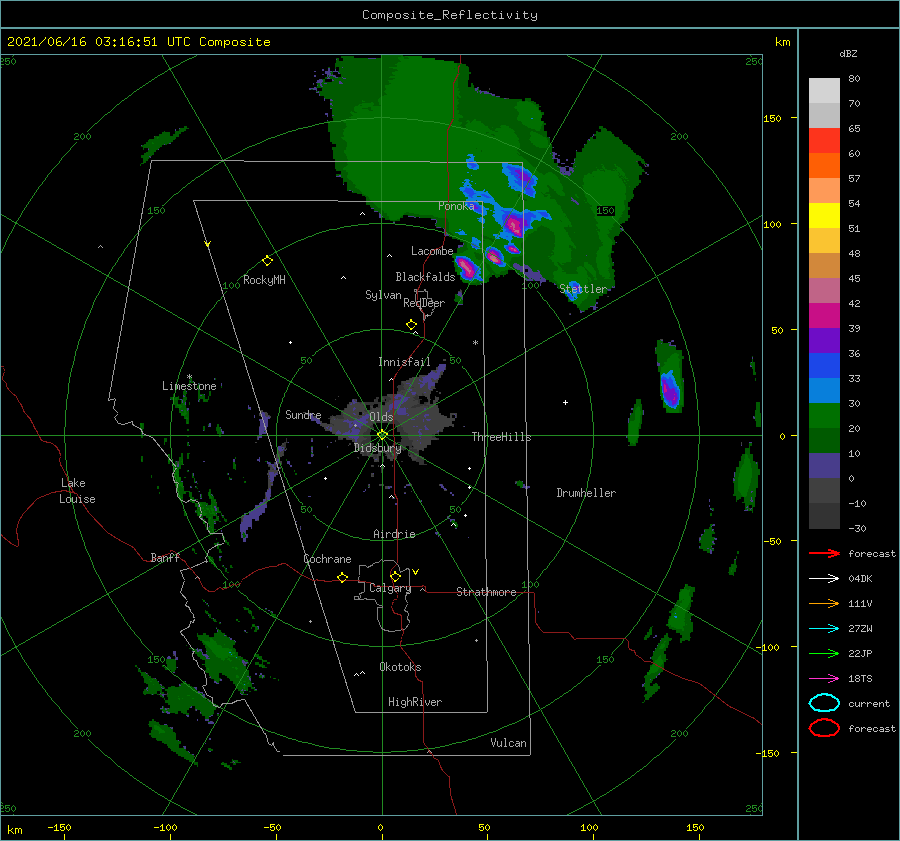The image size is (900, 841).
Task: Click the green 22JP arrow icon
Action: click(824, 653)
